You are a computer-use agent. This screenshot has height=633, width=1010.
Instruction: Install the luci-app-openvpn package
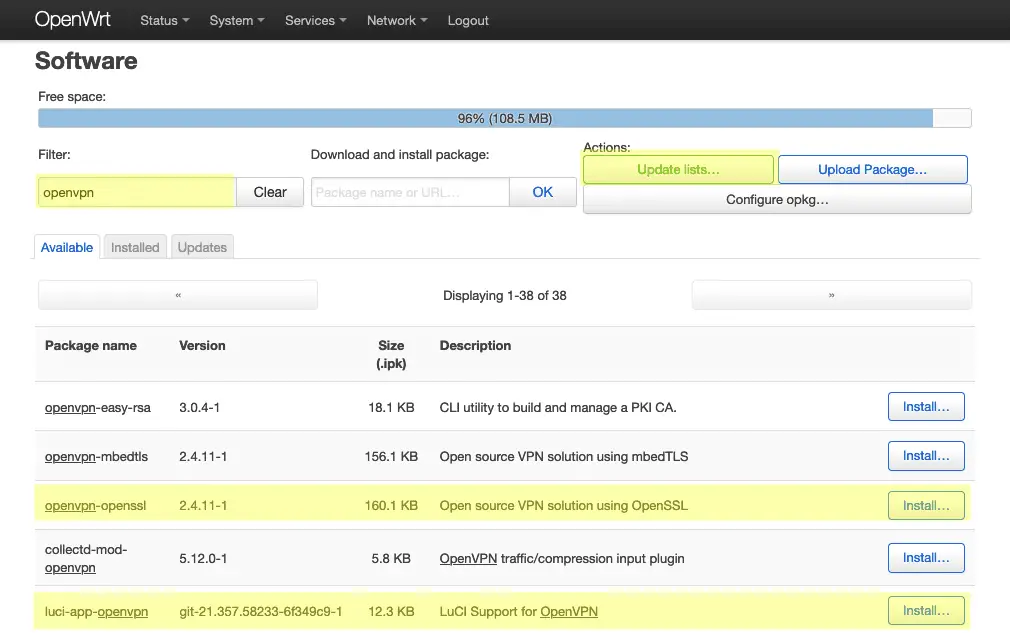[926, 610]
